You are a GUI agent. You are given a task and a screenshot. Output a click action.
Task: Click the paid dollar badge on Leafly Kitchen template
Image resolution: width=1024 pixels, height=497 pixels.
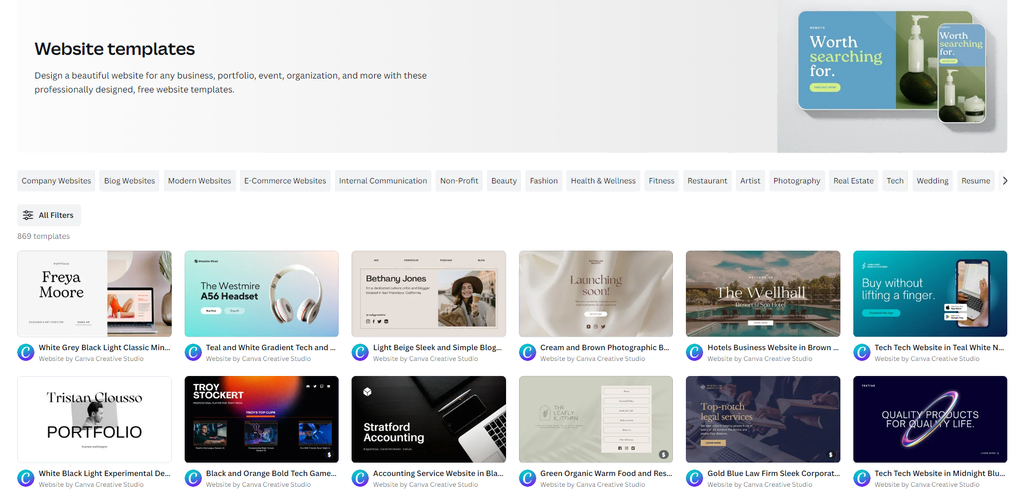(664, 454)
